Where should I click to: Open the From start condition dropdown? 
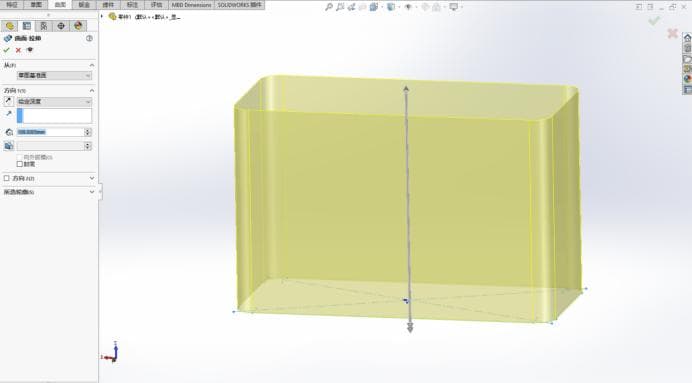tap(54, 75)
